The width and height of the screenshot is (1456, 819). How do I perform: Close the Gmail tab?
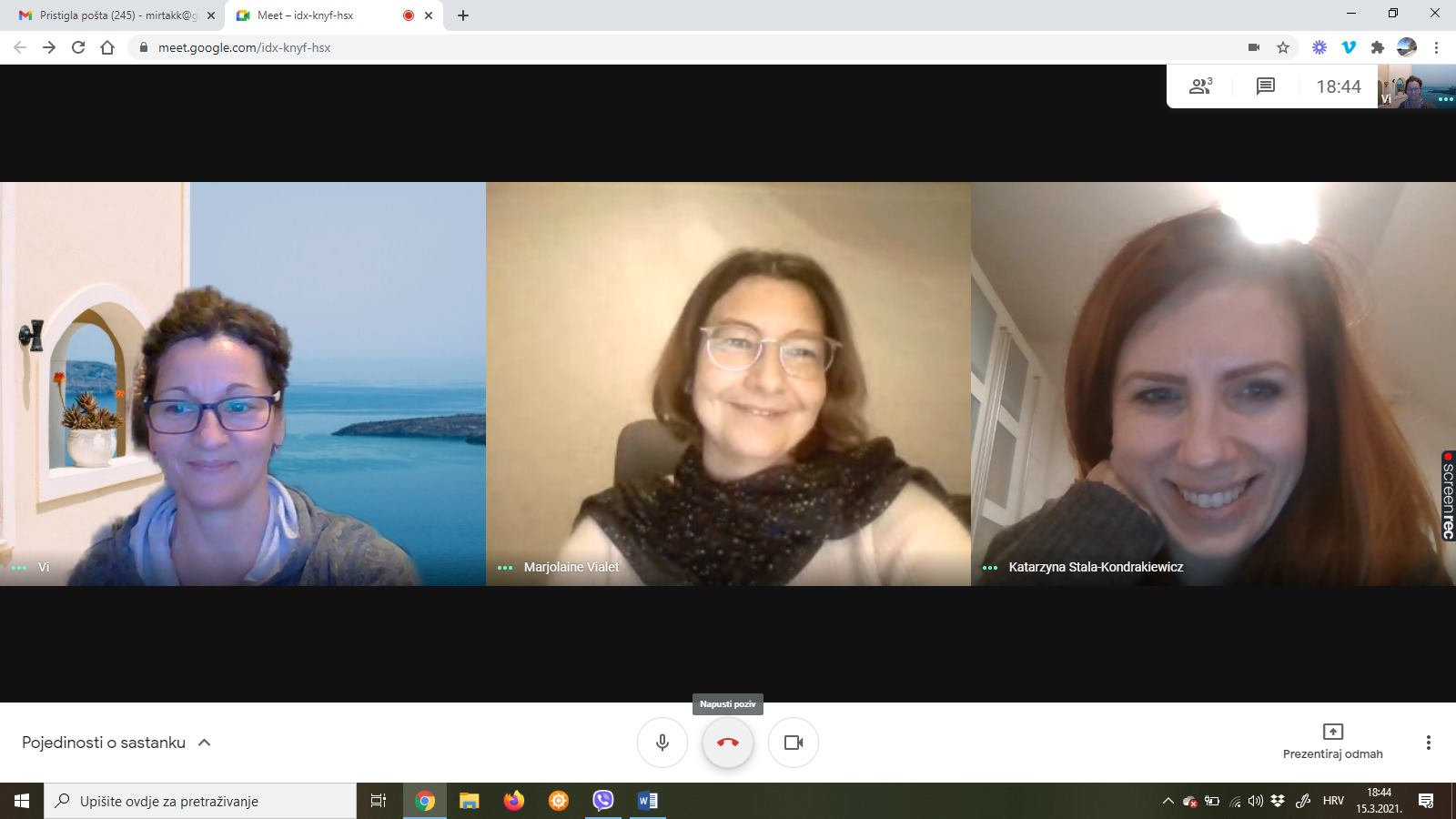pyautogui.click(x=210, y=15)
